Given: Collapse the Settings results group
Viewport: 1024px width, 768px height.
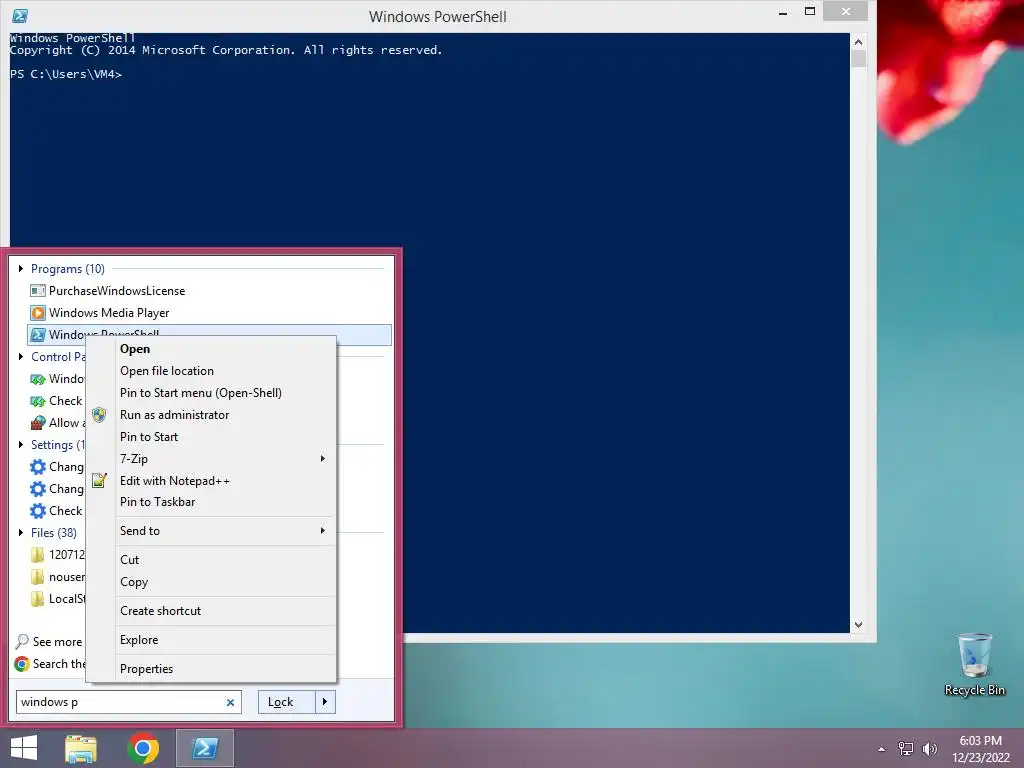Looking at the screenshot, I should pyautogui.click(x=21, y=445).
